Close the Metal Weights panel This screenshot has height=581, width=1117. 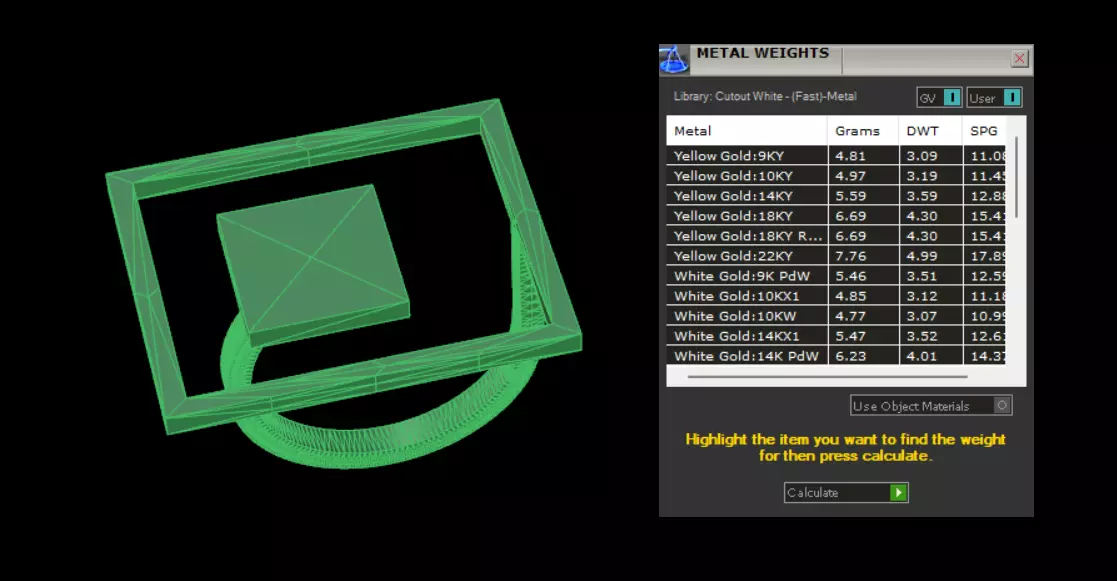click(1019, 58)
